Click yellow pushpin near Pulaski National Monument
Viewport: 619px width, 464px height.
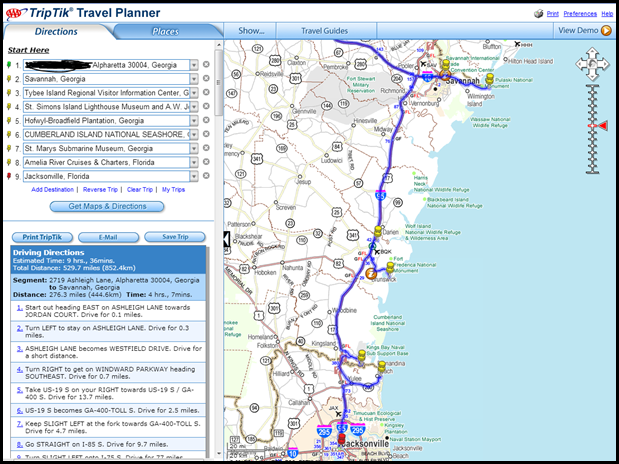tap(490, 78)
